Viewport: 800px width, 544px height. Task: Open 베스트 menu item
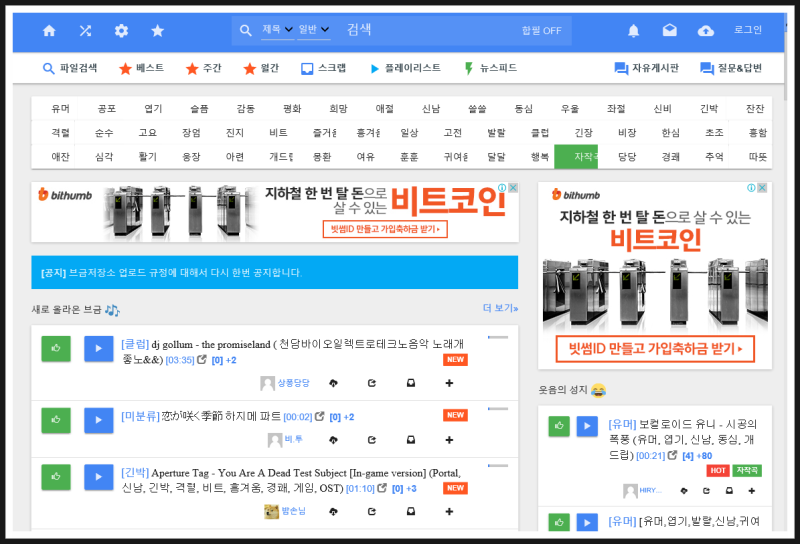click(x=141, y=68)
